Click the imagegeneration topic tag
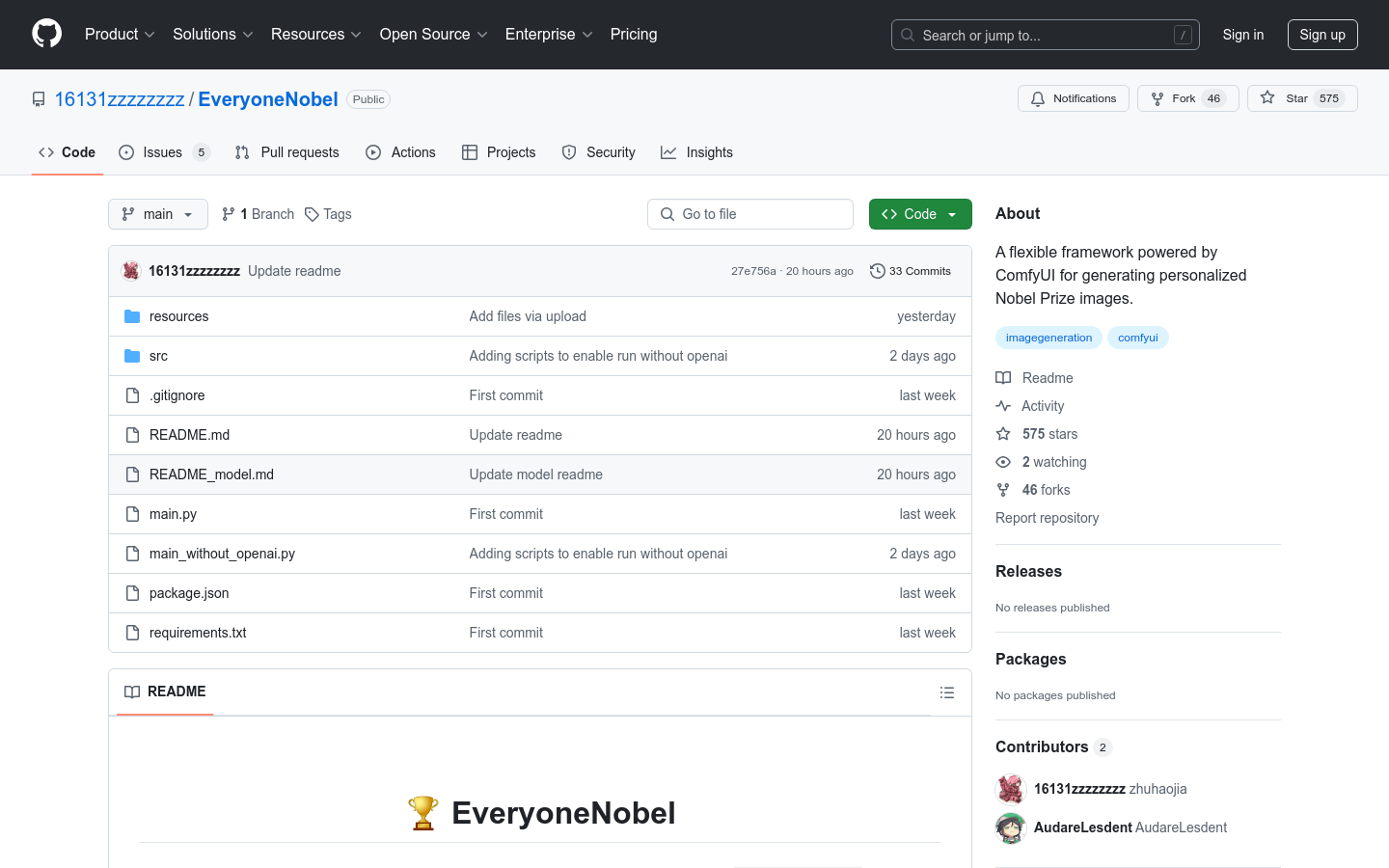 point(1049,338)
